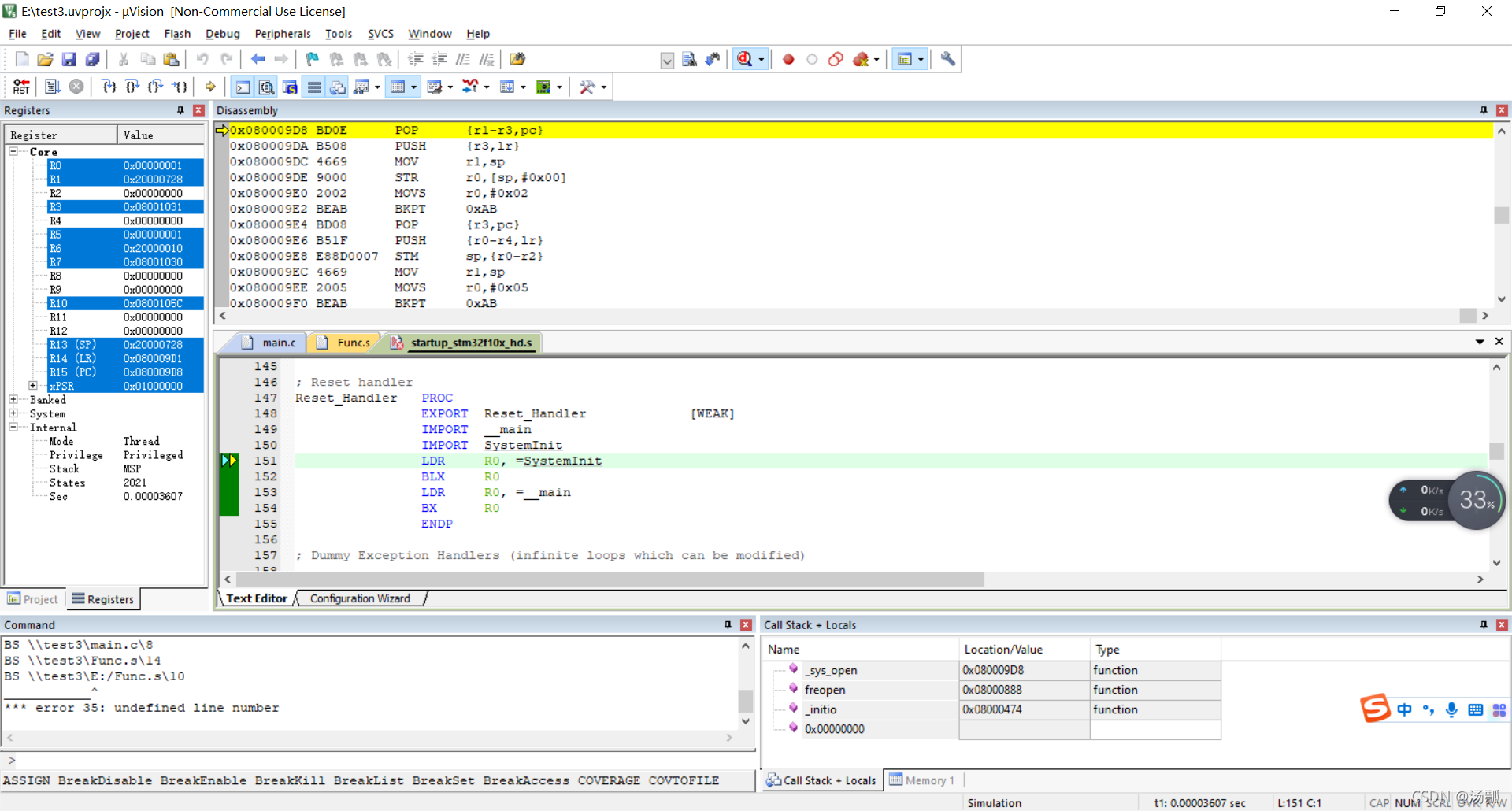The height and width of the screenshot is (811, 1512).
Task: Open the Flash menu
Action: (x=177, y=34)
